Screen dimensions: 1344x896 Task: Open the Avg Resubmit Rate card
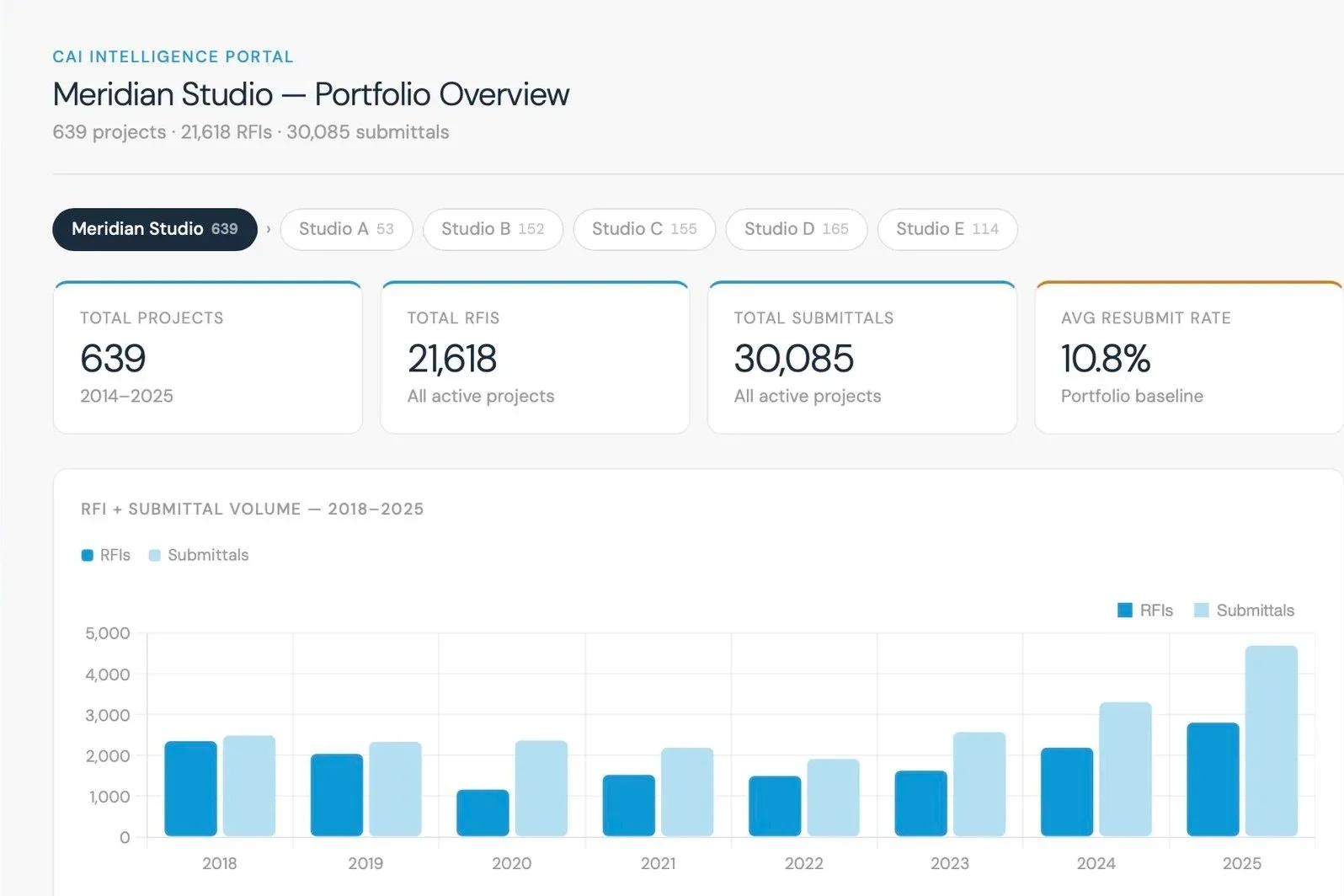coord(1189,358)
